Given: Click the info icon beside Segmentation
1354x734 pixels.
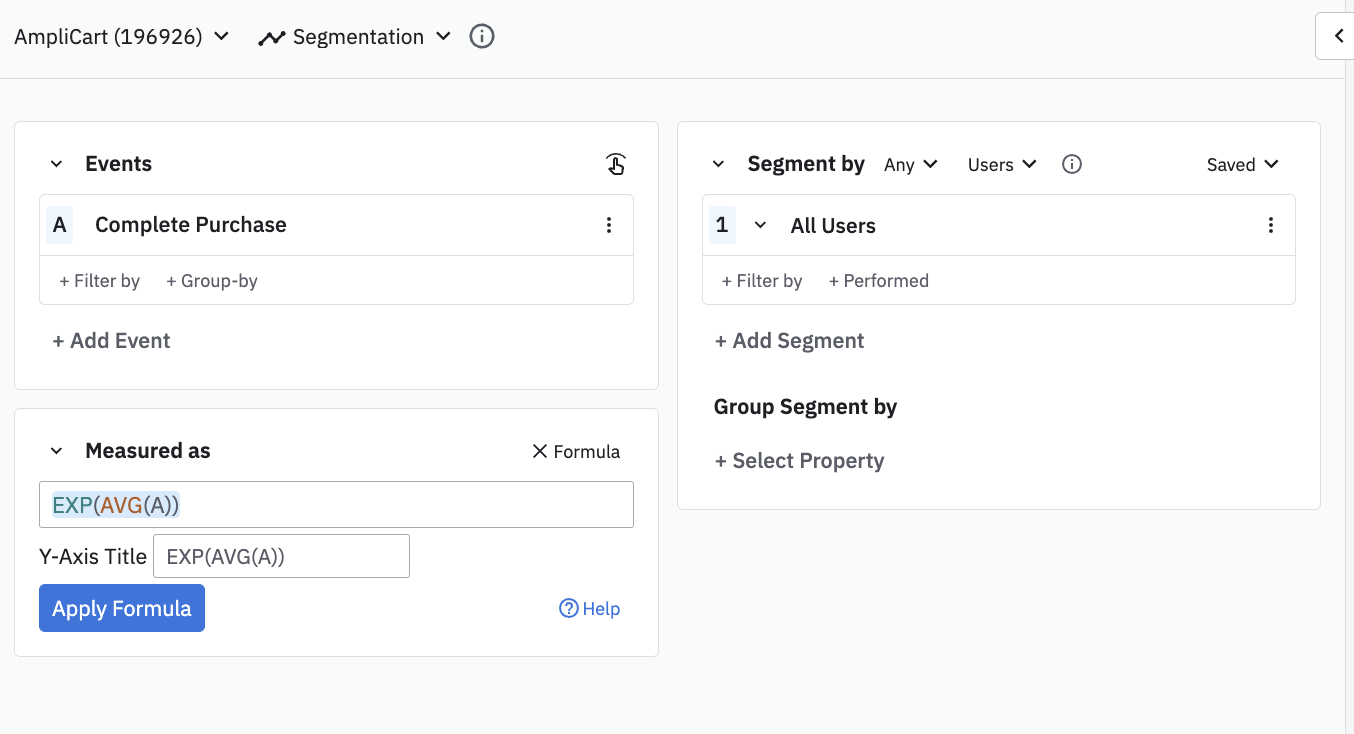Looking at the screenshot, I should coord(482,37).
